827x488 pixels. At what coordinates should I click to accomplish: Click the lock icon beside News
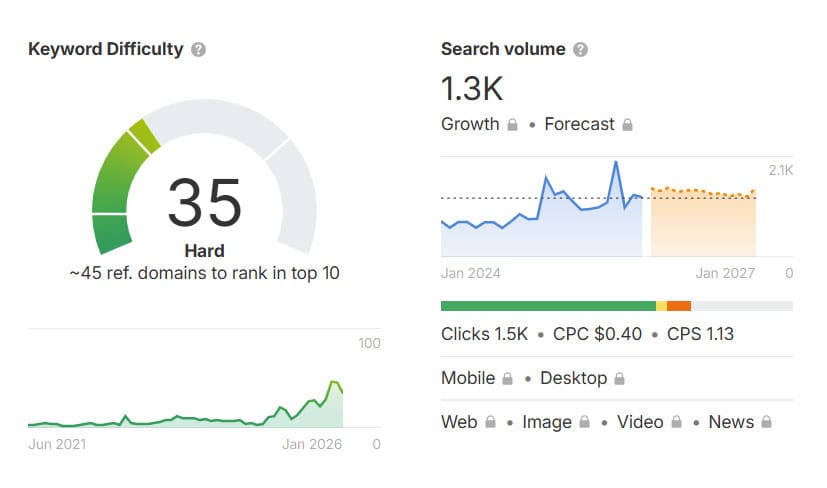pos(767,423)
